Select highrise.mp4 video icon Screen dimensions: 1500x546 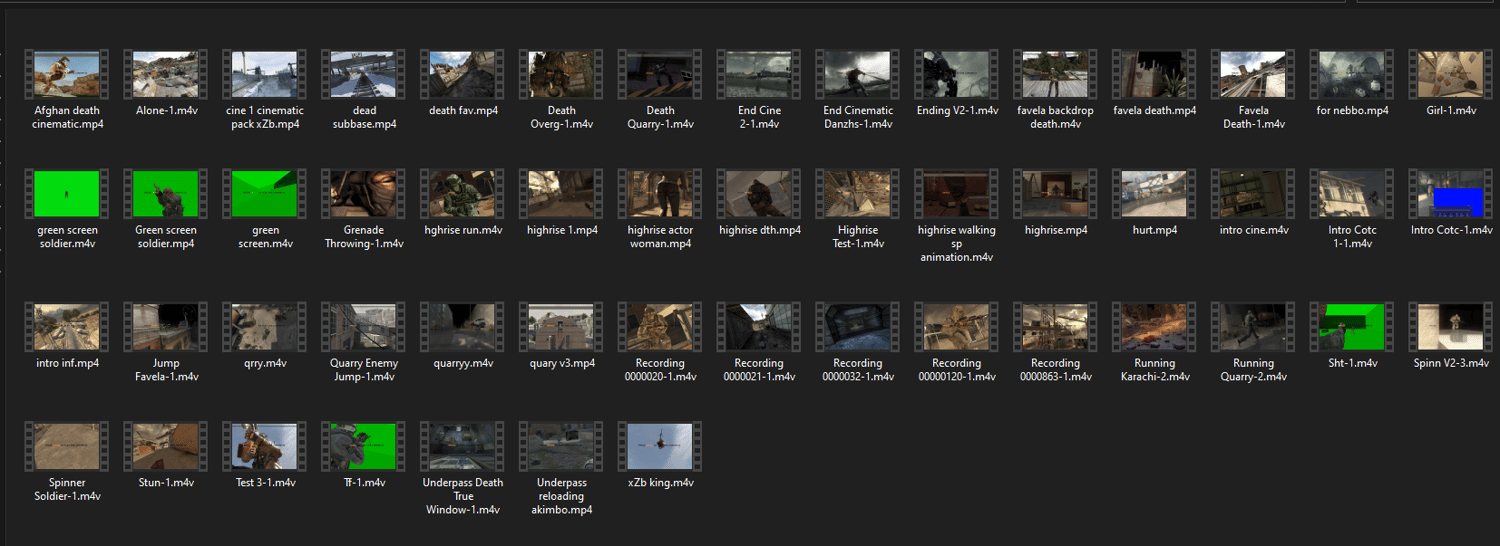pos(1056,194)
